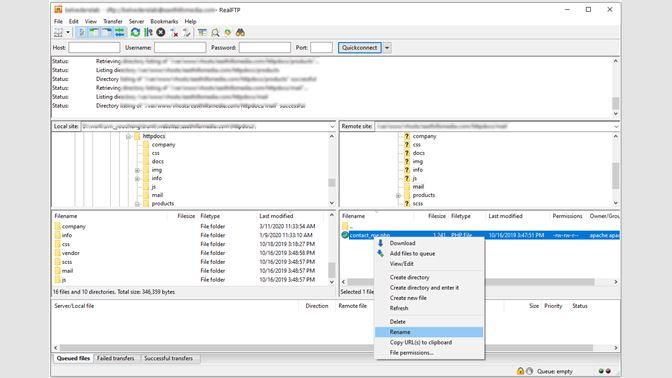Viewport: 672px width, 378px height.
Task: Sort remote list by Permissions column
Action: [x=567, y=216]
